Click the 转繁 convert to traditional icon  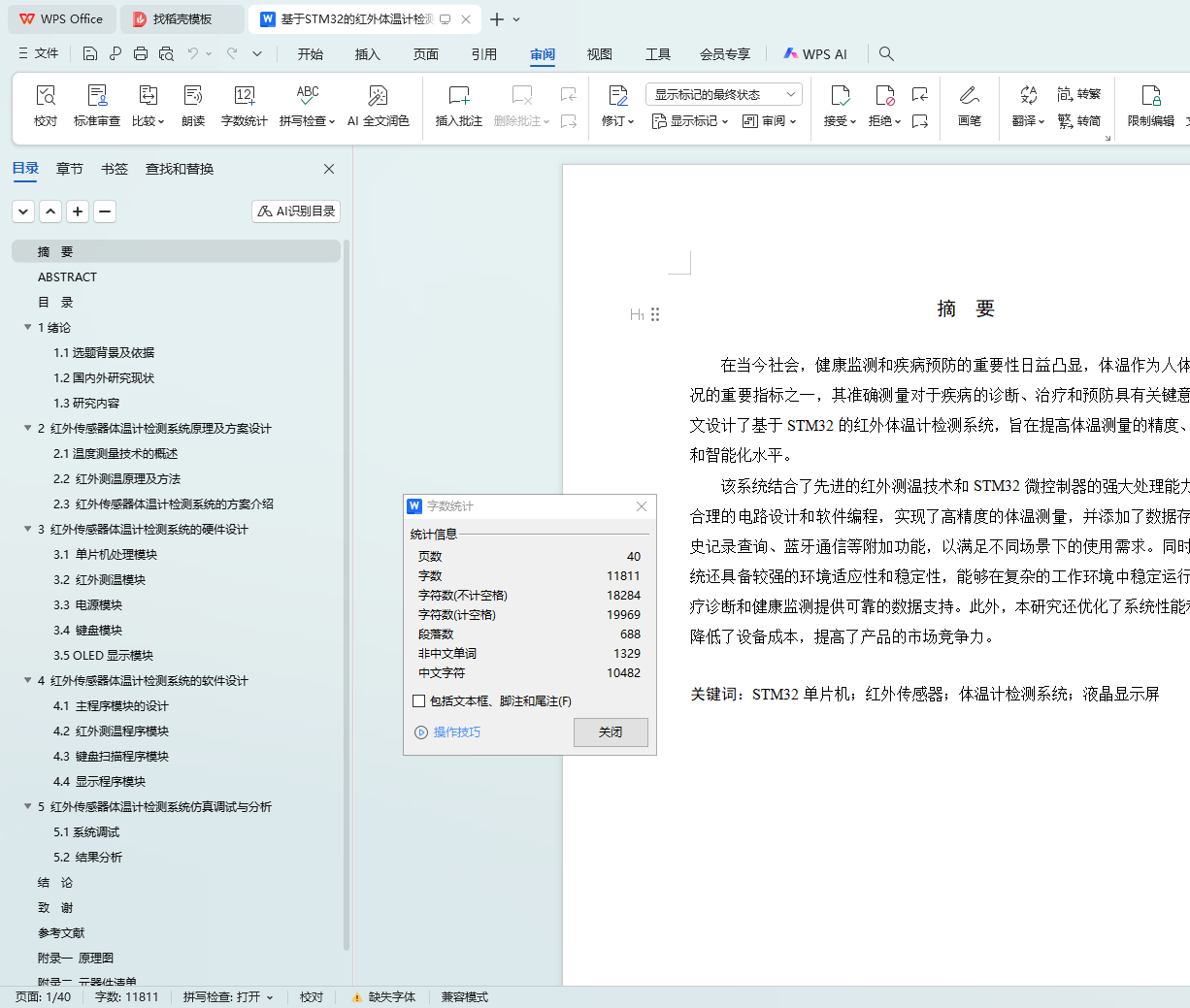coord(1079,94)
